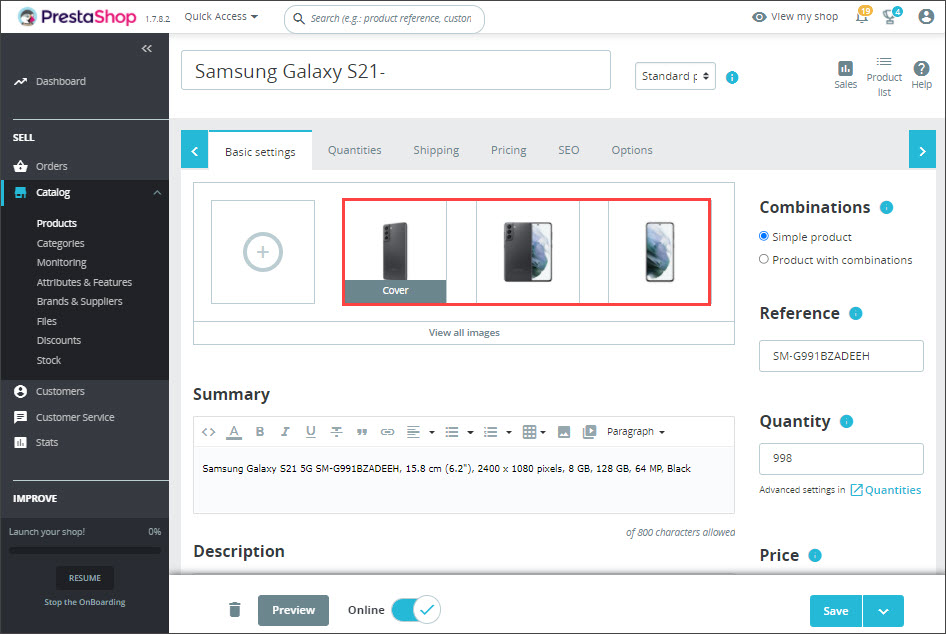
Task: Select Product with combinations radio option
Action: (764, 259)
